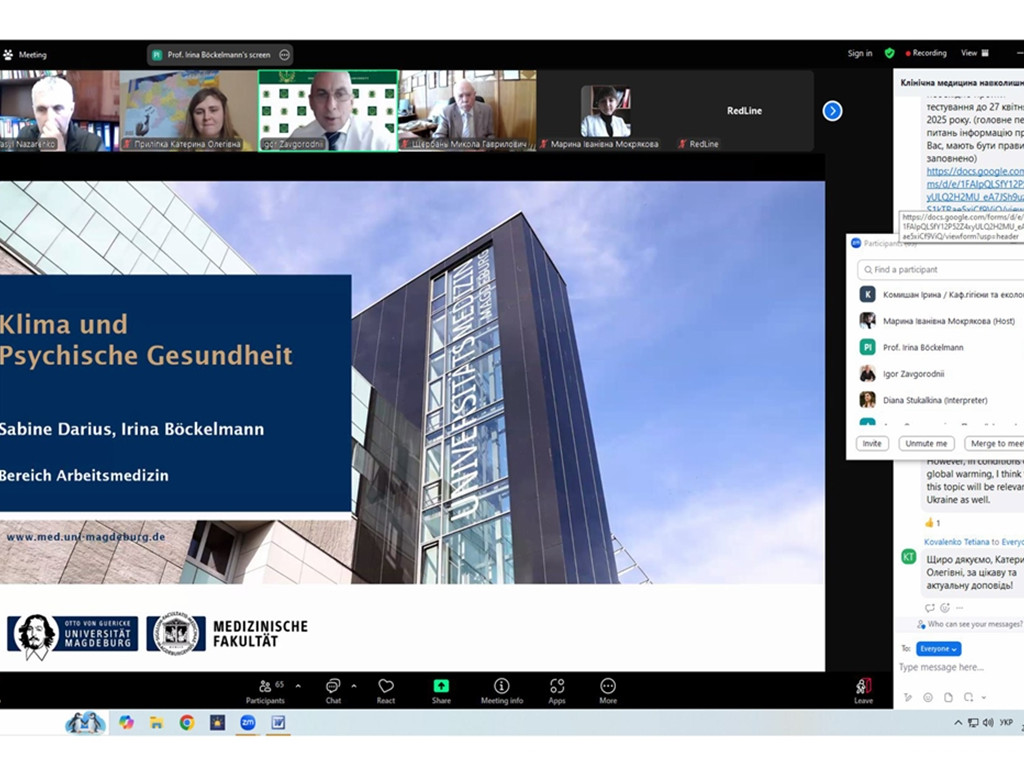Open more actions for Kovalenko's message

pos(959,608)
